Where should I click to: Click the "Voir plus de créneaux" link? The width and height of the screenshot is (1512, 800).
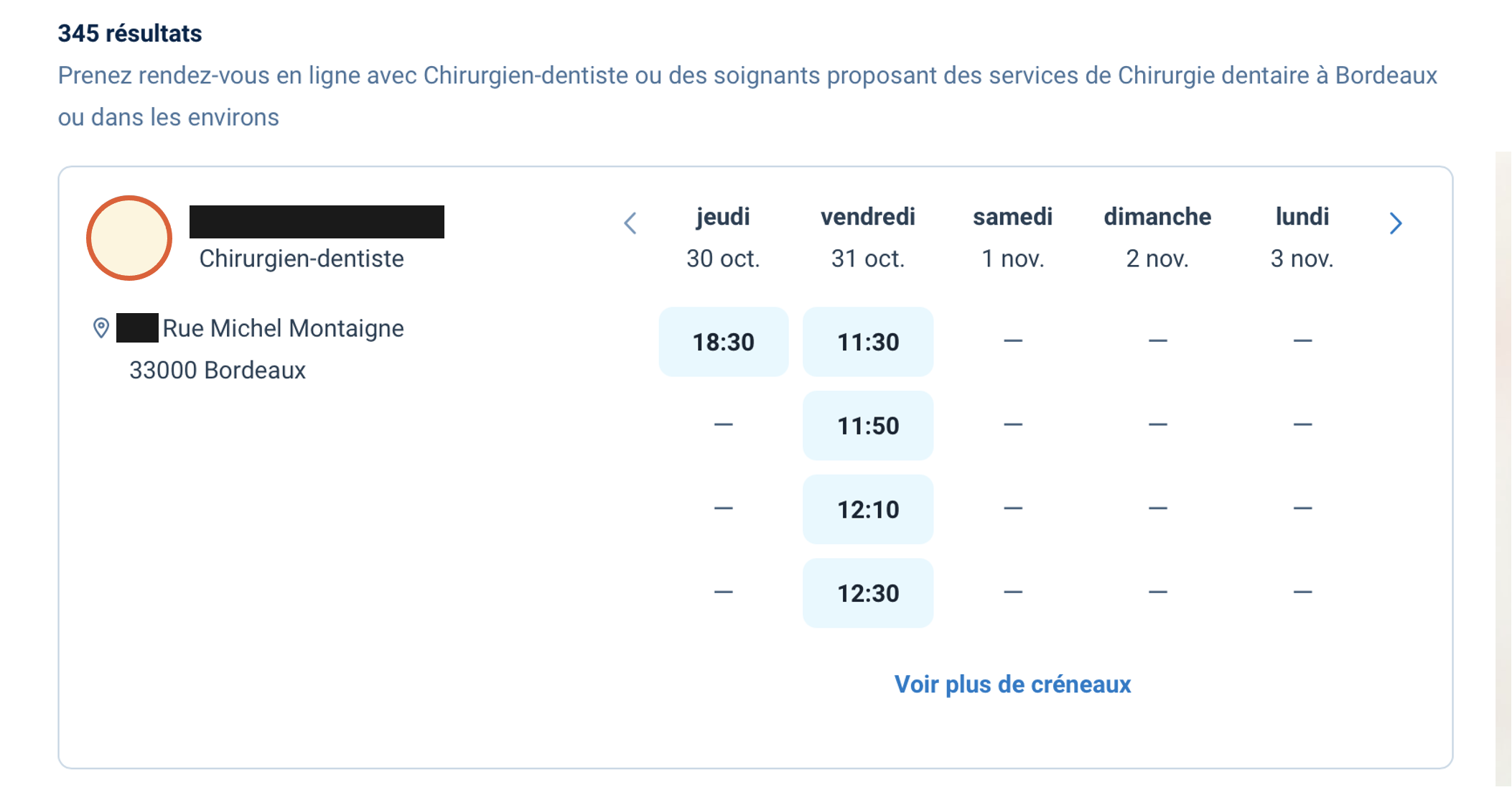click(1012, 684)
